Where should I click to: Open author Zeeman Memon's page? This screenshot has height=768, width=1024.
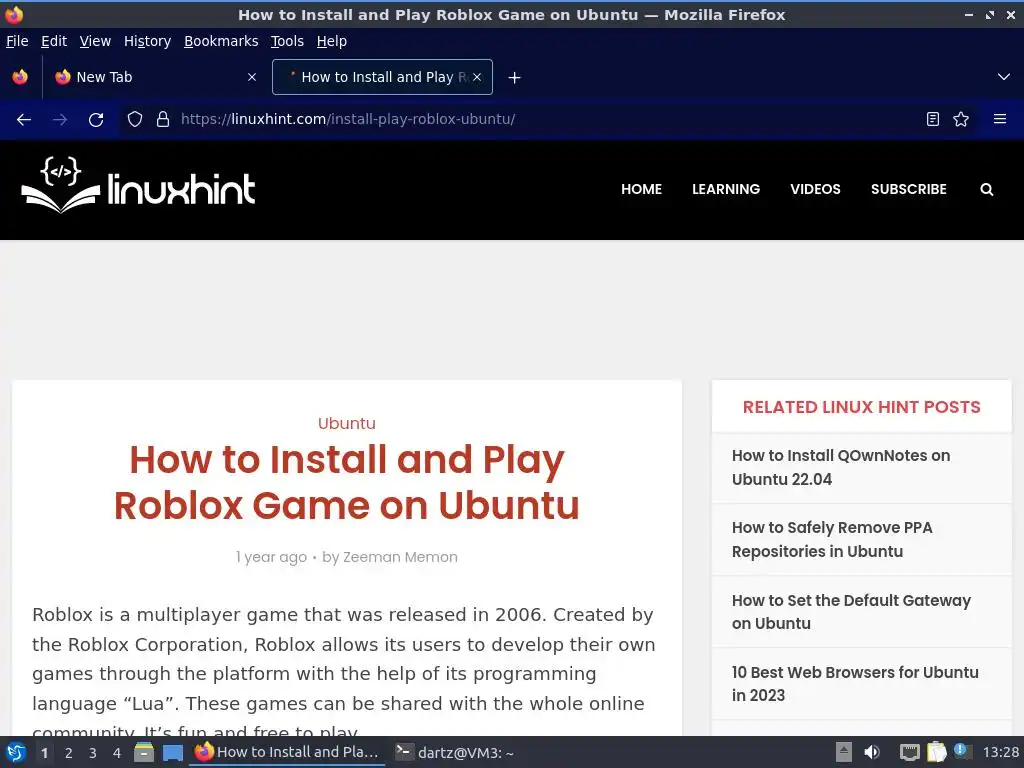pyautogui.click(x=400, y=557)
